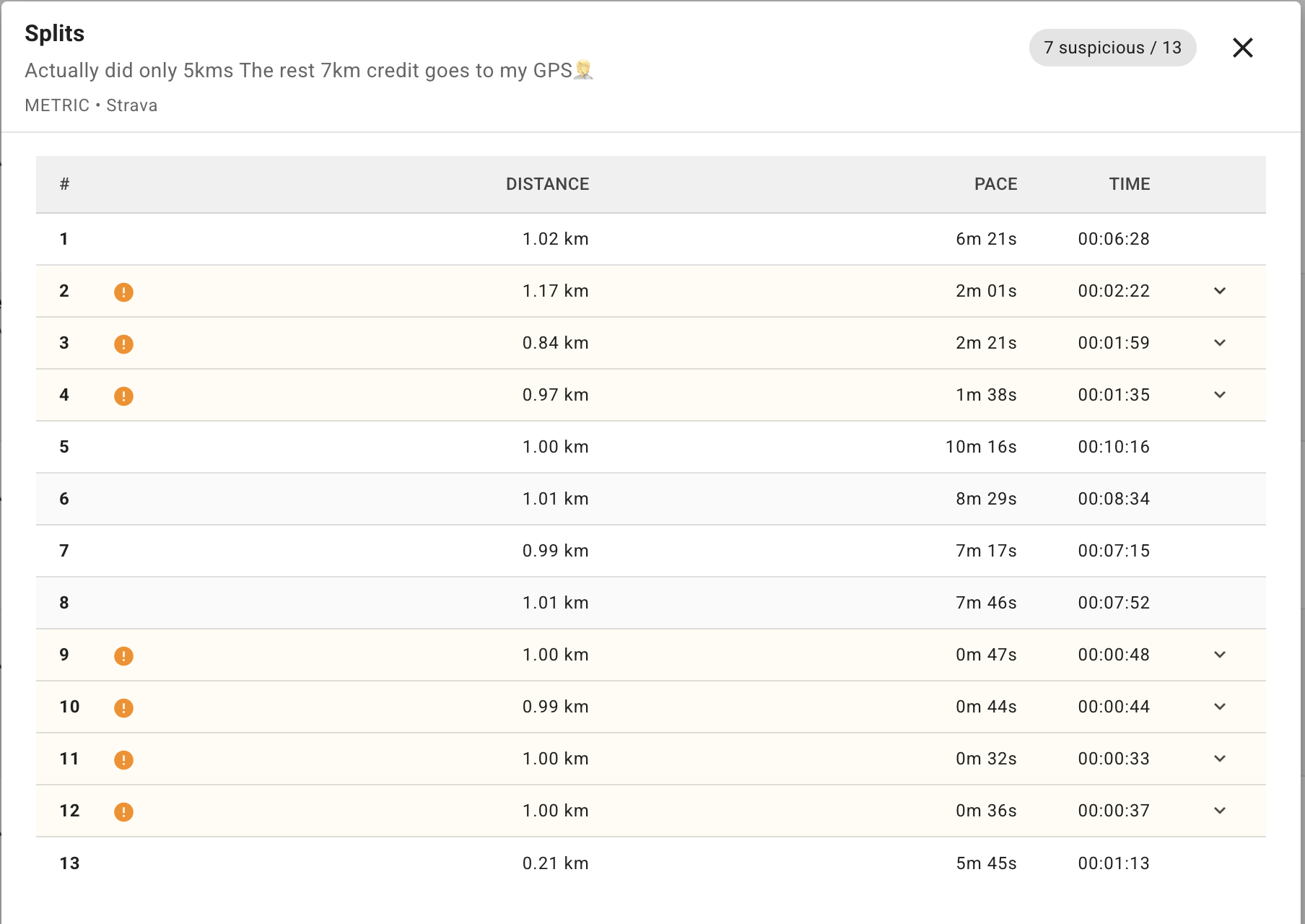Click the '00:00:48' time value
This screenshot has height=924, width=1305.
pos(1114,655)
